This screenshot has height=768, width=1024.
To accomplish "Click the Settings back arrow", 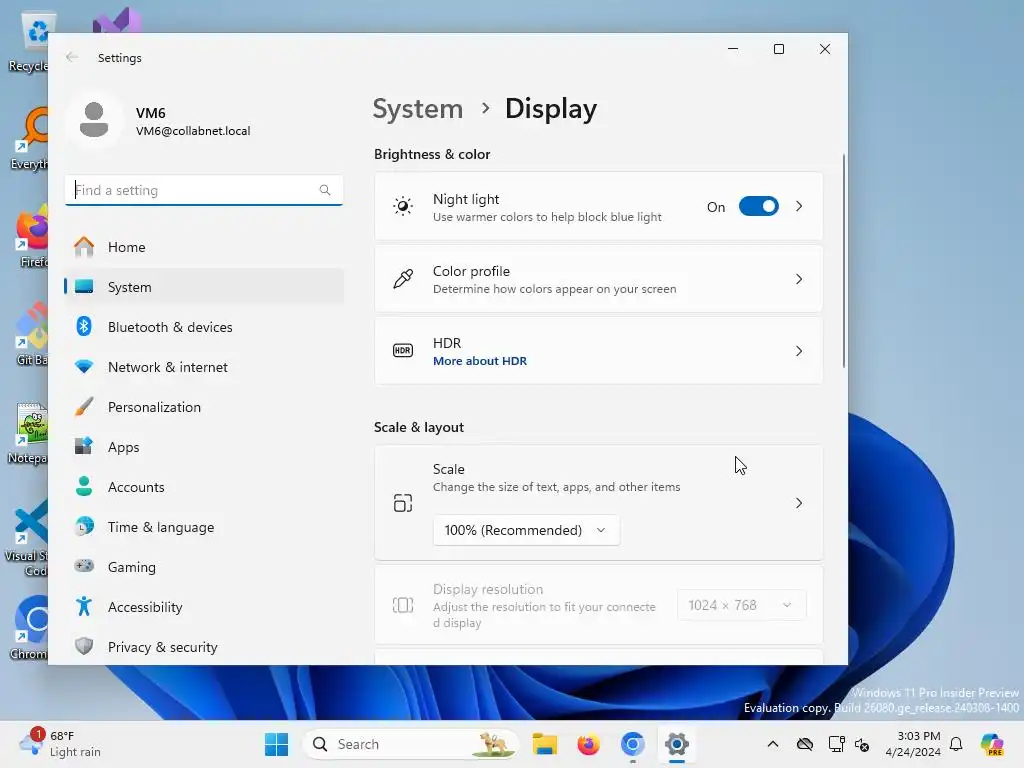I will tap(72, 57).
